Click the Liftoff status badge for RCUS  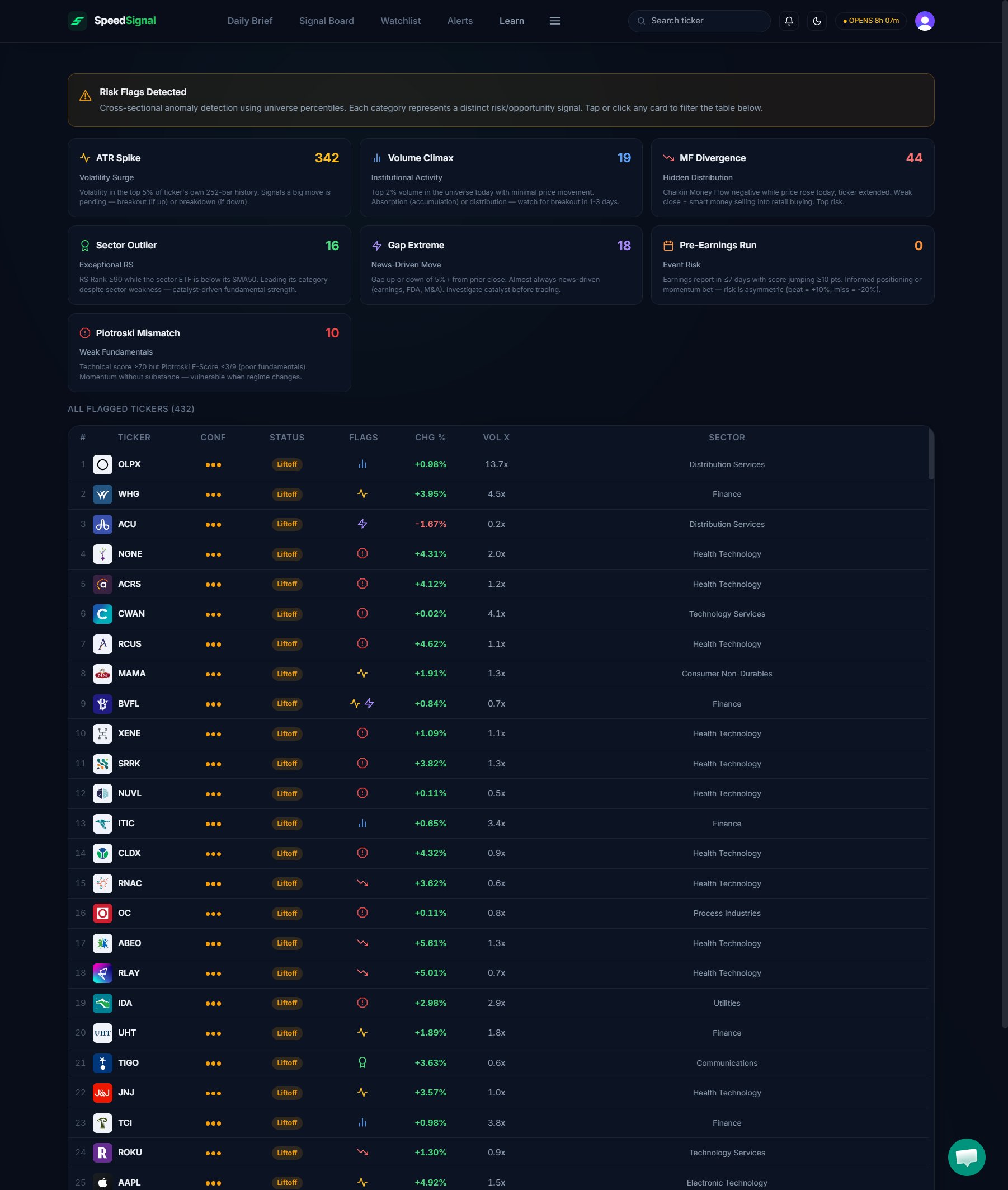click(287, 643)
